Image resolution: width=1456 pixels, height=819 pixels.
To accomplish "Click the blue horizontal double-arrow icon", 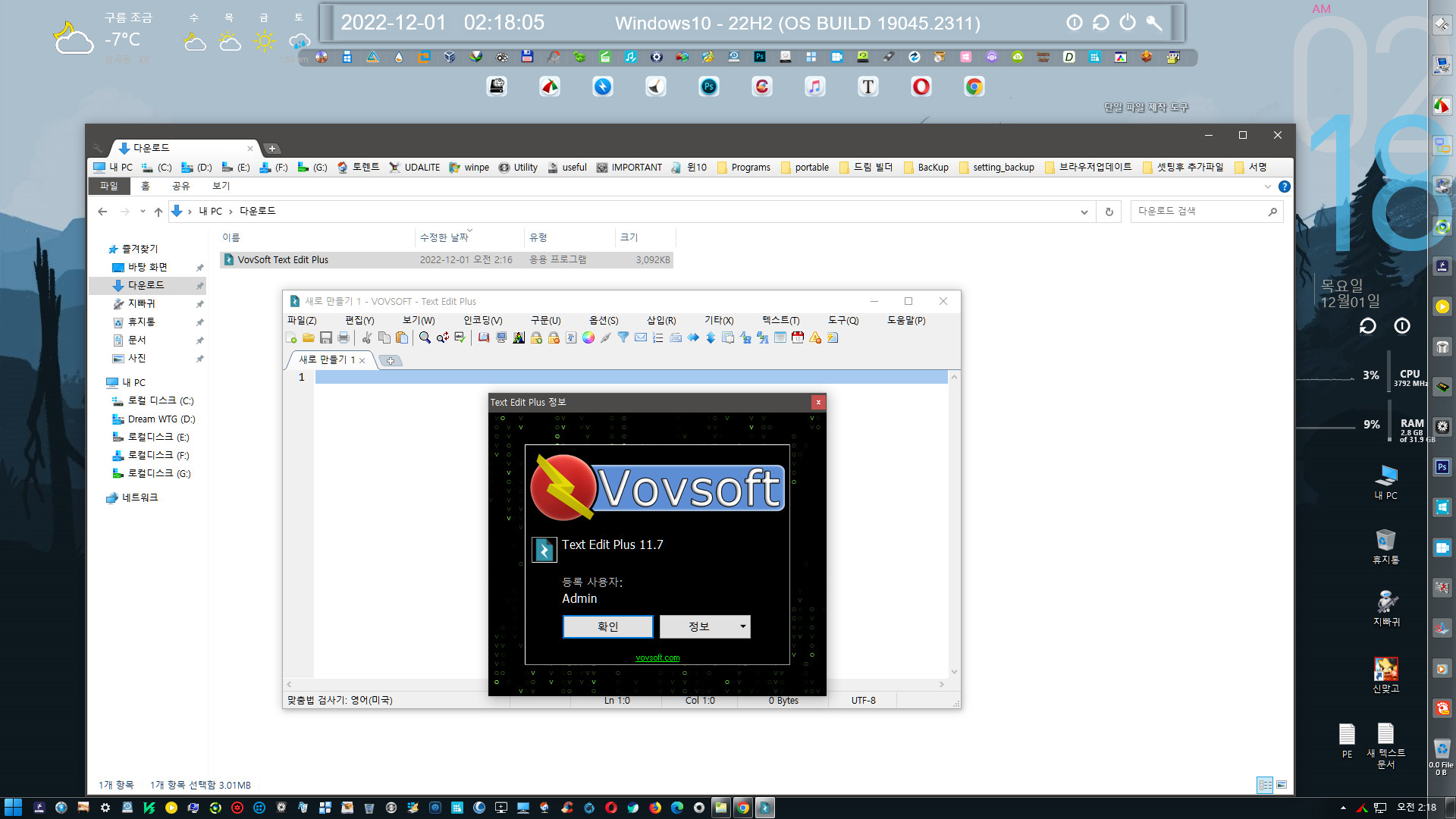I will coord(693,338).
